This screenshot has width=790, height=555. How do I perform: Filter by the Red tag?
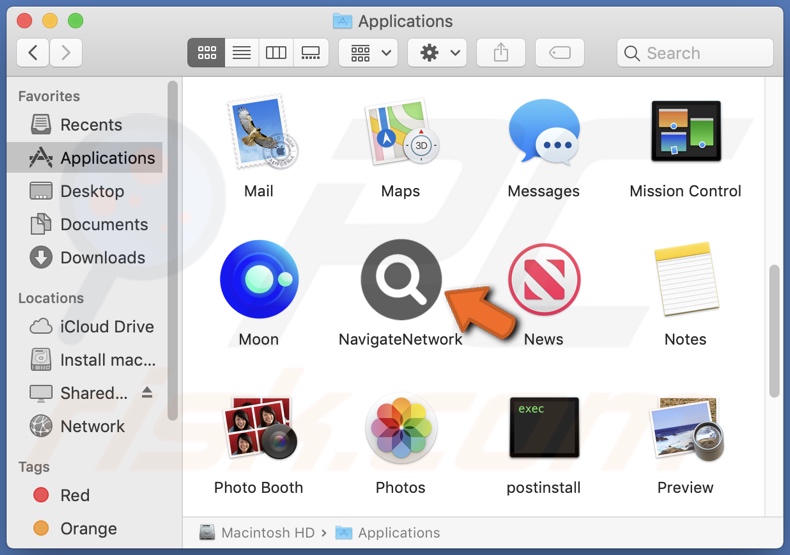click(86, 495)
